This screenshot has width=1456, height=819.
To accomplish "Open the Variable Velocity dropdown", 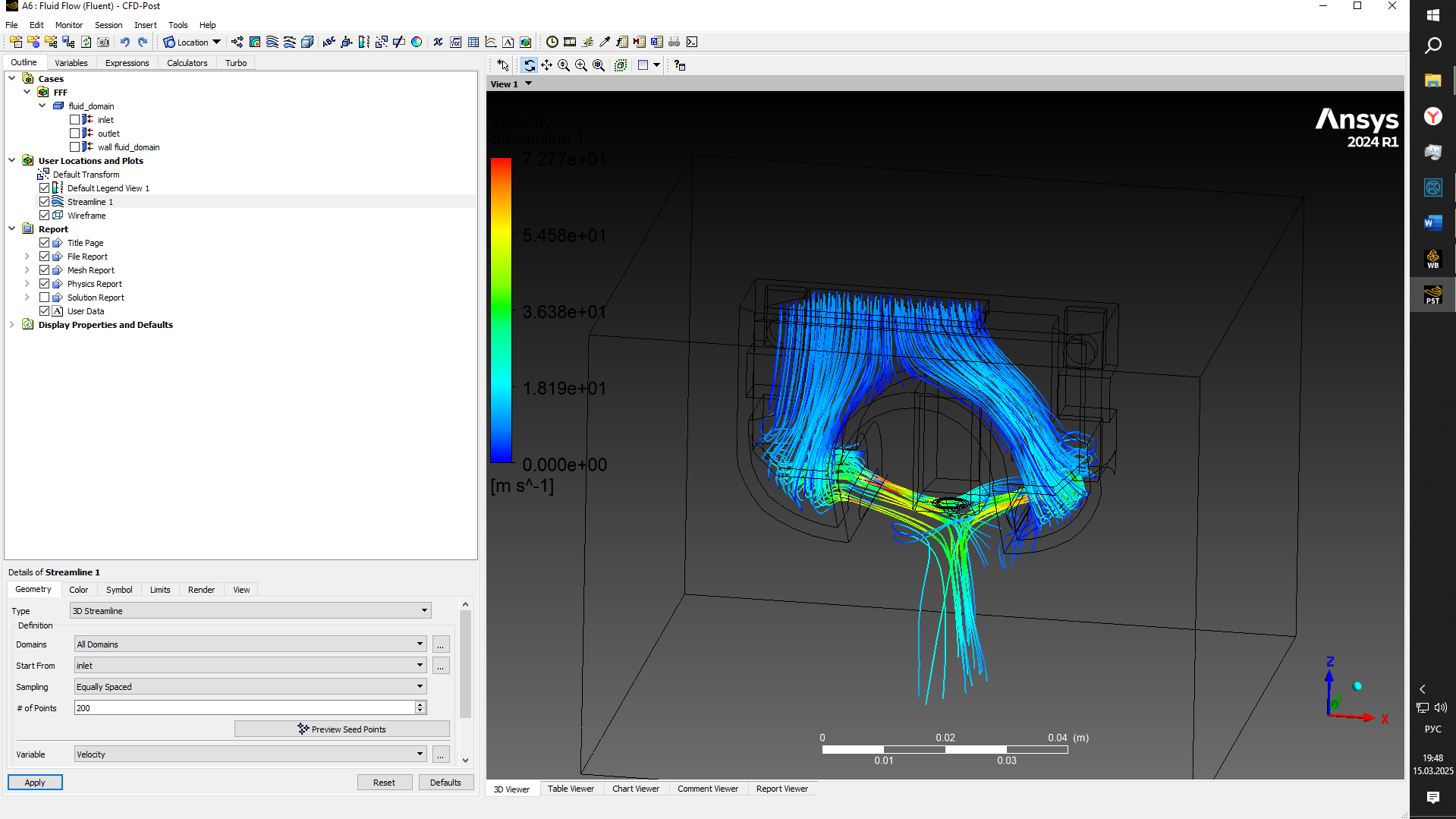I will 250,754.
